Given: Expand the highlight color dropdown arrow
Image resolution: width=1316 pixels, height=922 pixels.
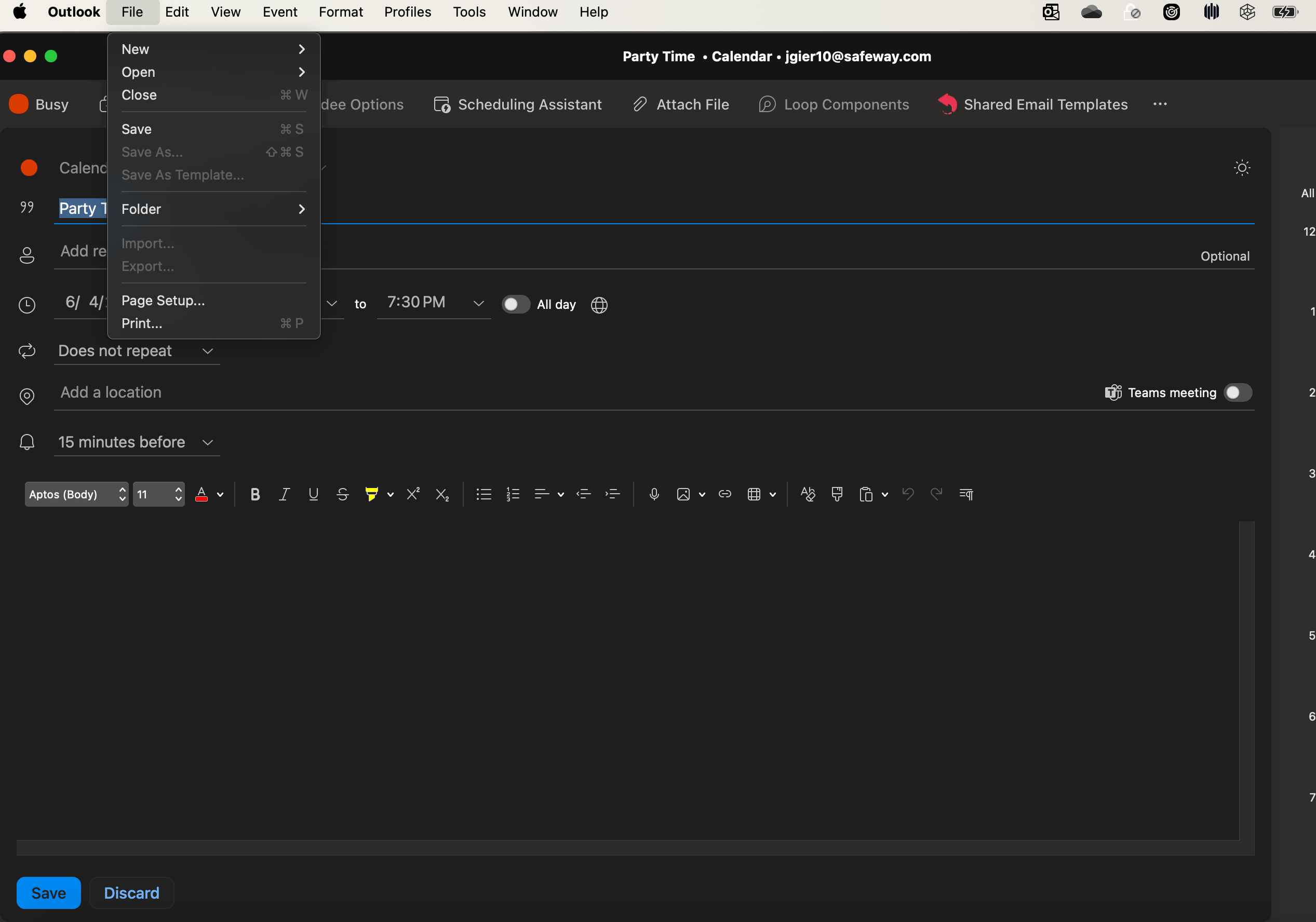Looking at the screenshot, I should pyautogui.click(x=391, y=495).
